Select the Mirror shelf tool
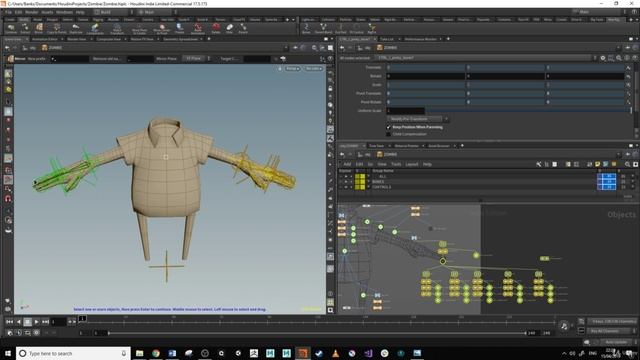The height and width of the screenshot is (360, 640). point(39,29)
